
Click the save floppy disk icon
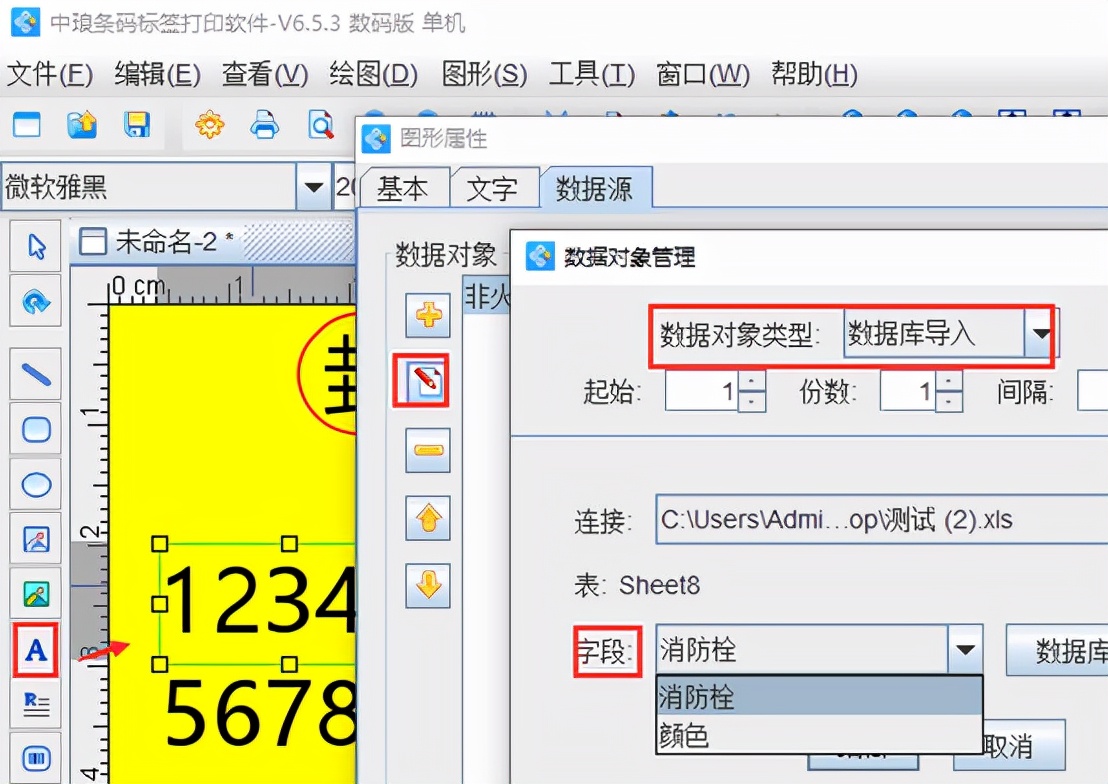point(136,126)
